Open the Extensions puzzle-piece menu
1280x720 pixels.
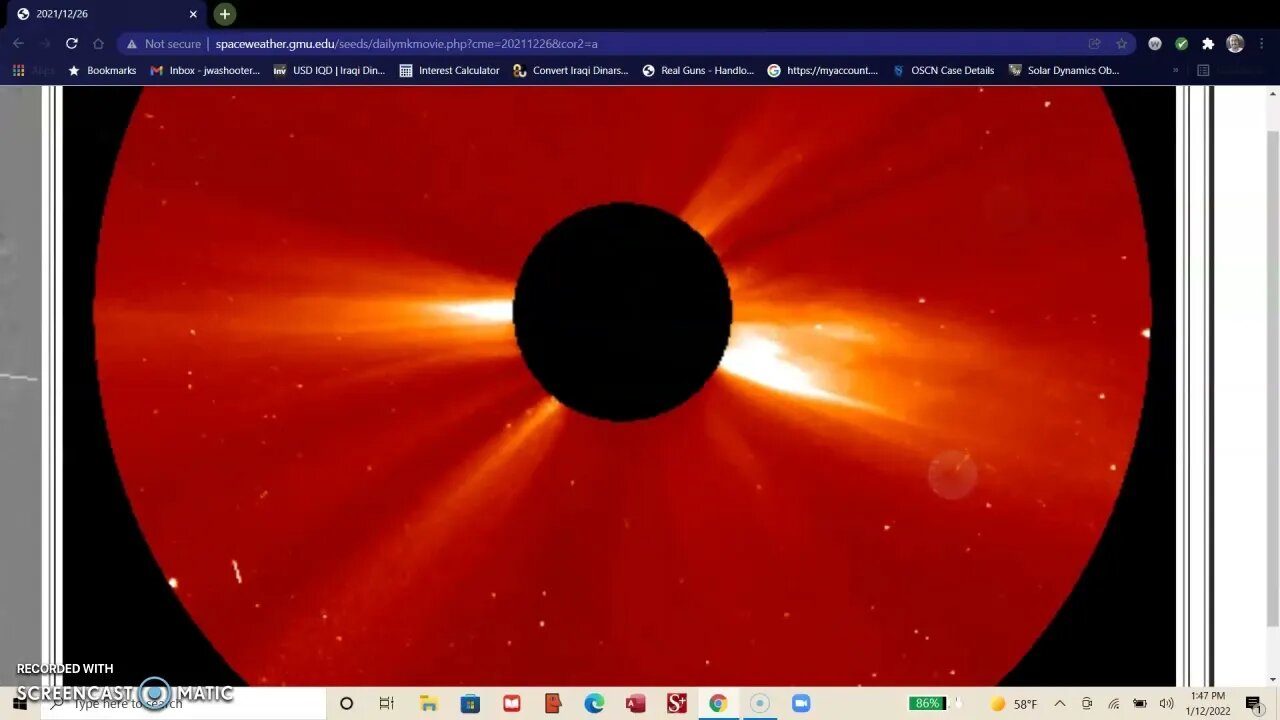click(x=1208, y=44)
